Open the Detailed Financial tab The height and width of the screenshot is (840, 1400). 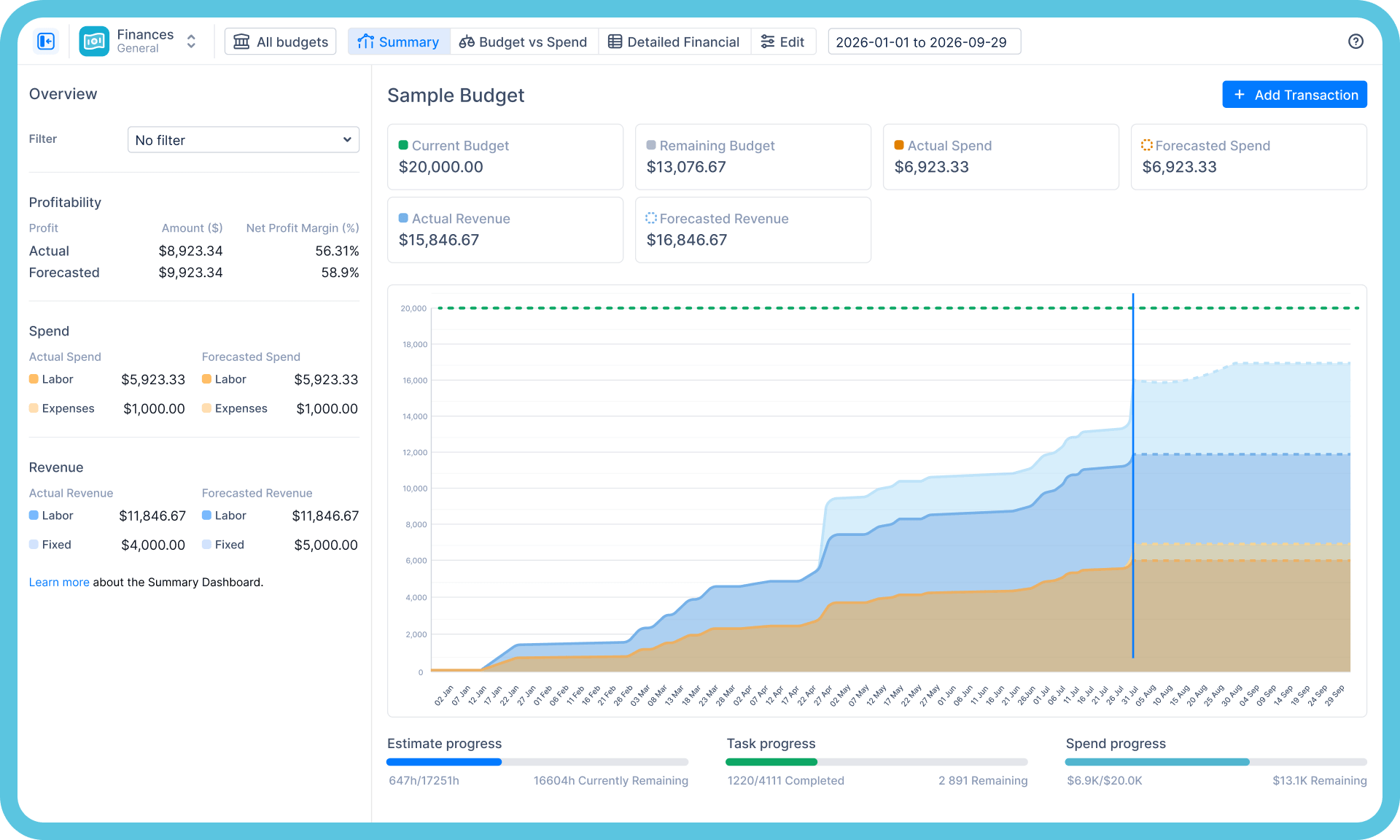(674, 42)
